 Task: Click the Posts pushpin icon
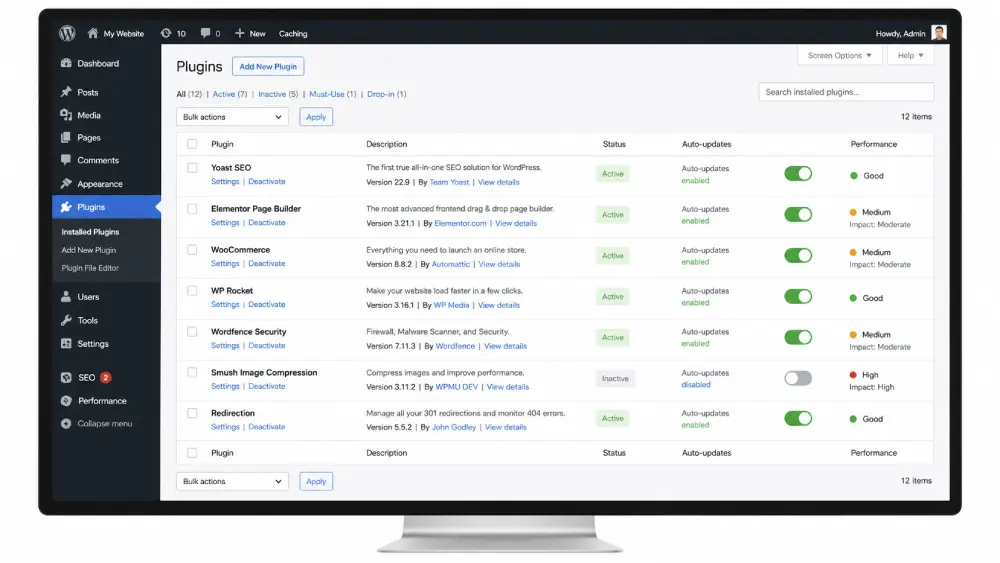click(x=66, y=92)
